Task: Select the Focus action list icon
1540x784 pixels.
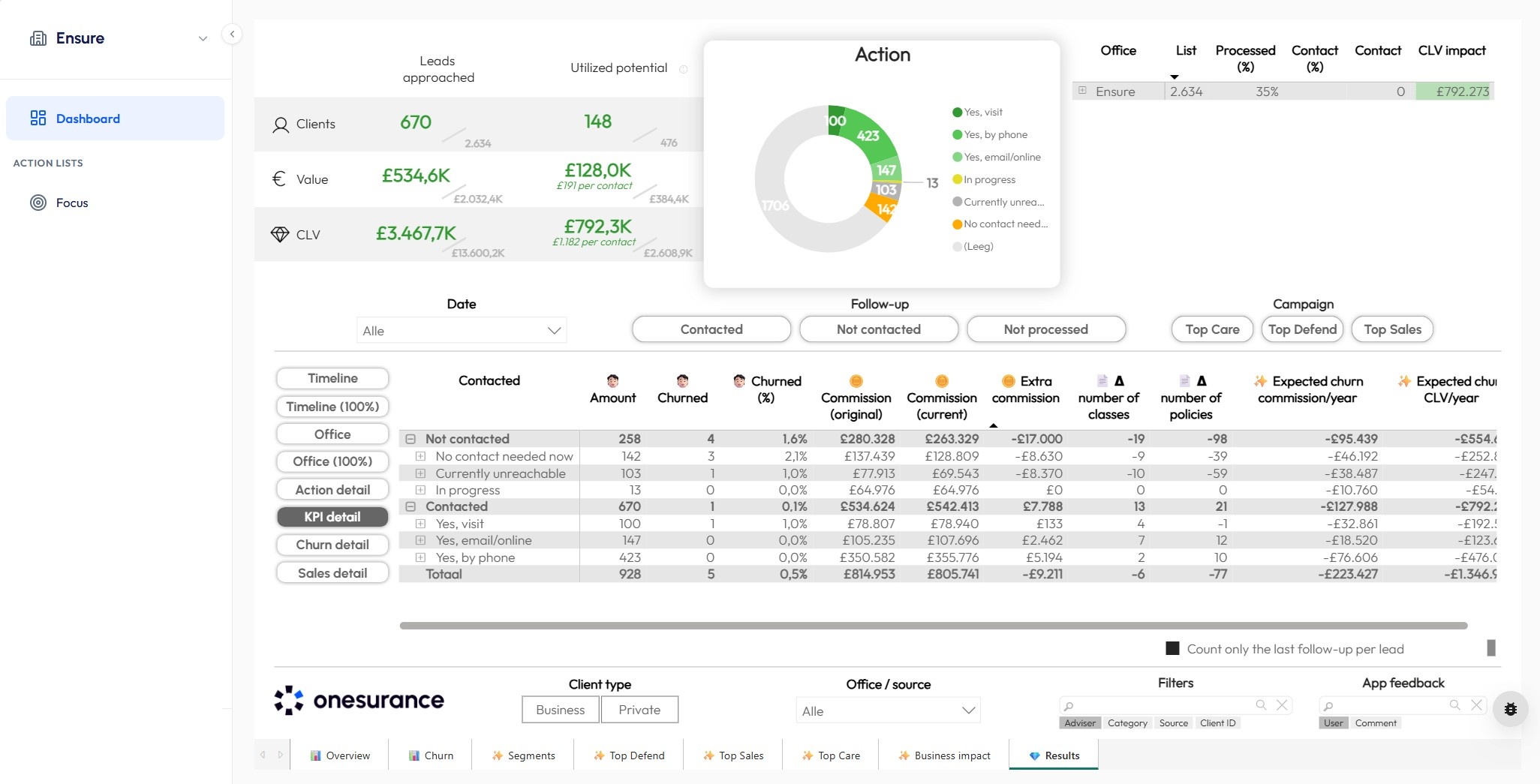Action: coord(38,203)
